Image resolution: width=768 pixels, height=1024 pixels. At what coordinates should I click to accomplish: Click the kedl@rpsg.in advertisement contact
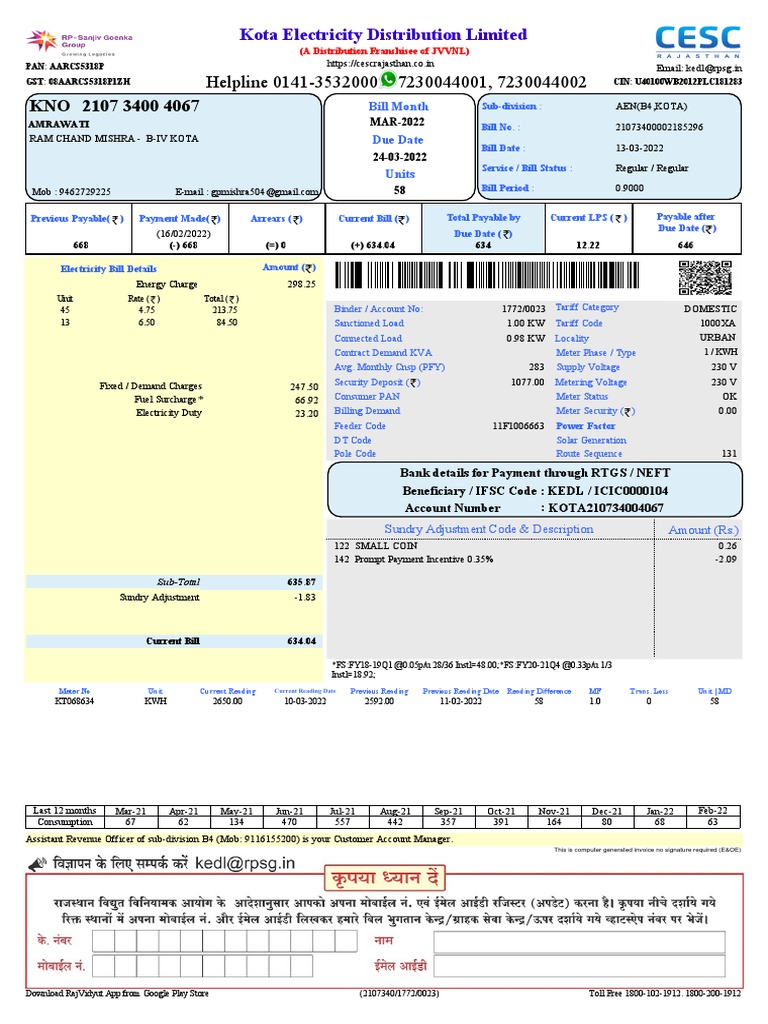point(245,863)
